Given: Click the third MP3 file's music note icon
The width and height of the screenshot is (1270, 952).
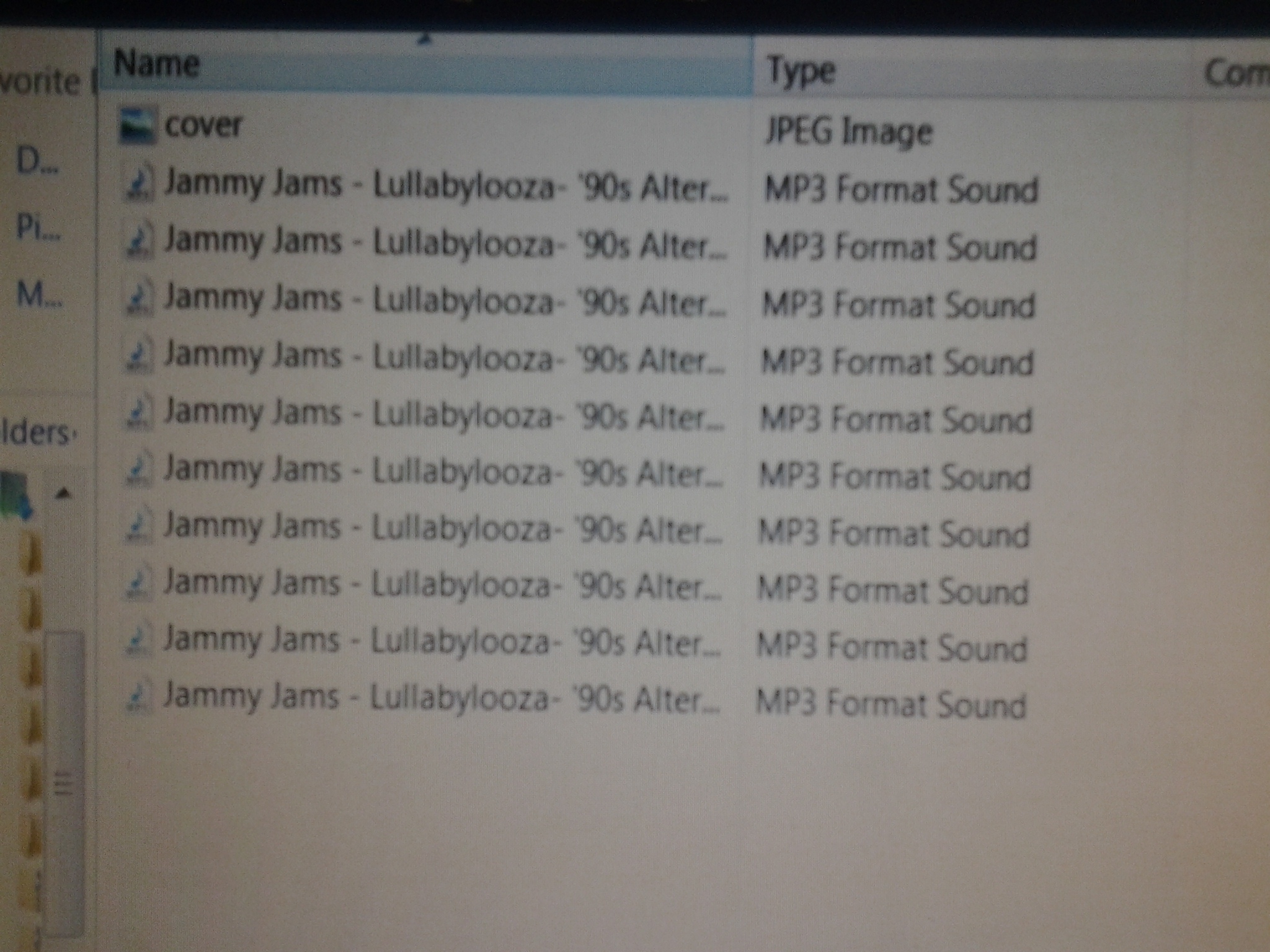Looking at the screenshot, I should tap(138, 299).
